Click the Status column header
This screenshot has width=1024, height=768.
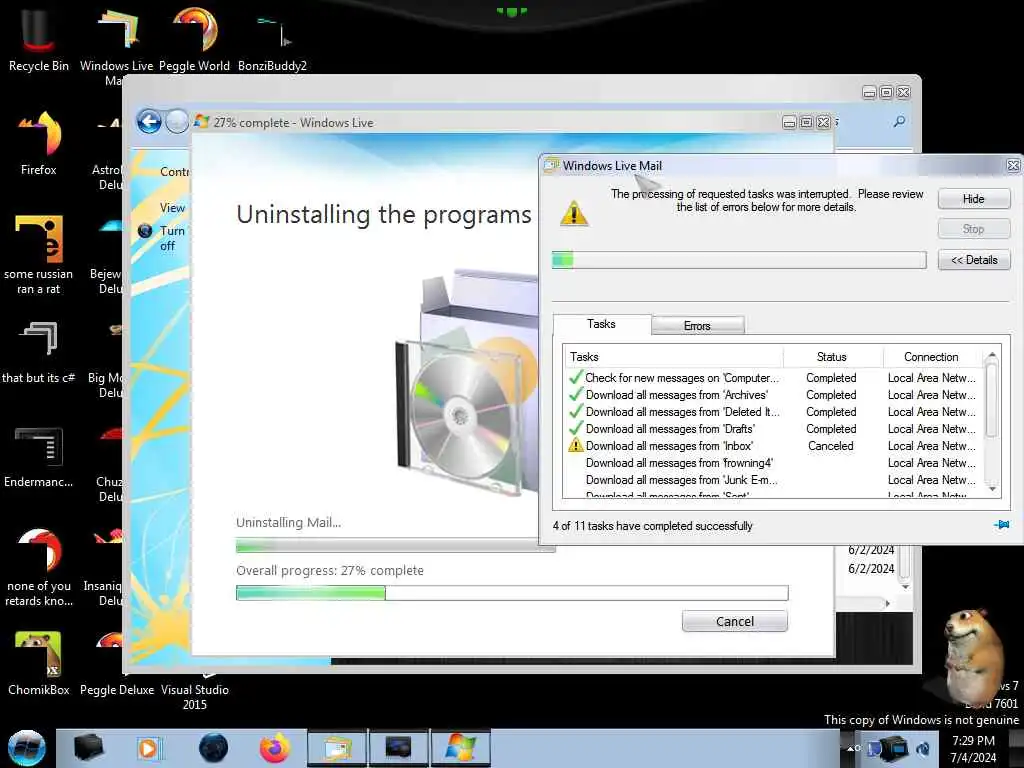coord(831,357)
